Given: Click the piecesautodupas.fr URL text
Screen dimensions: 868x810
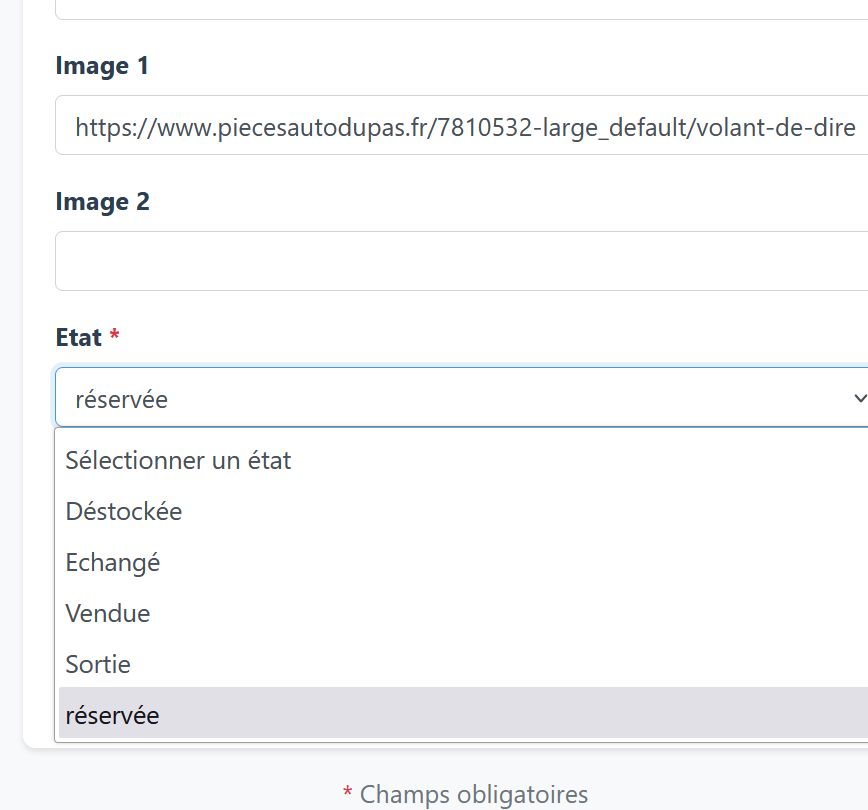Looking at the screenshot, I should click(x=465, y=127).
